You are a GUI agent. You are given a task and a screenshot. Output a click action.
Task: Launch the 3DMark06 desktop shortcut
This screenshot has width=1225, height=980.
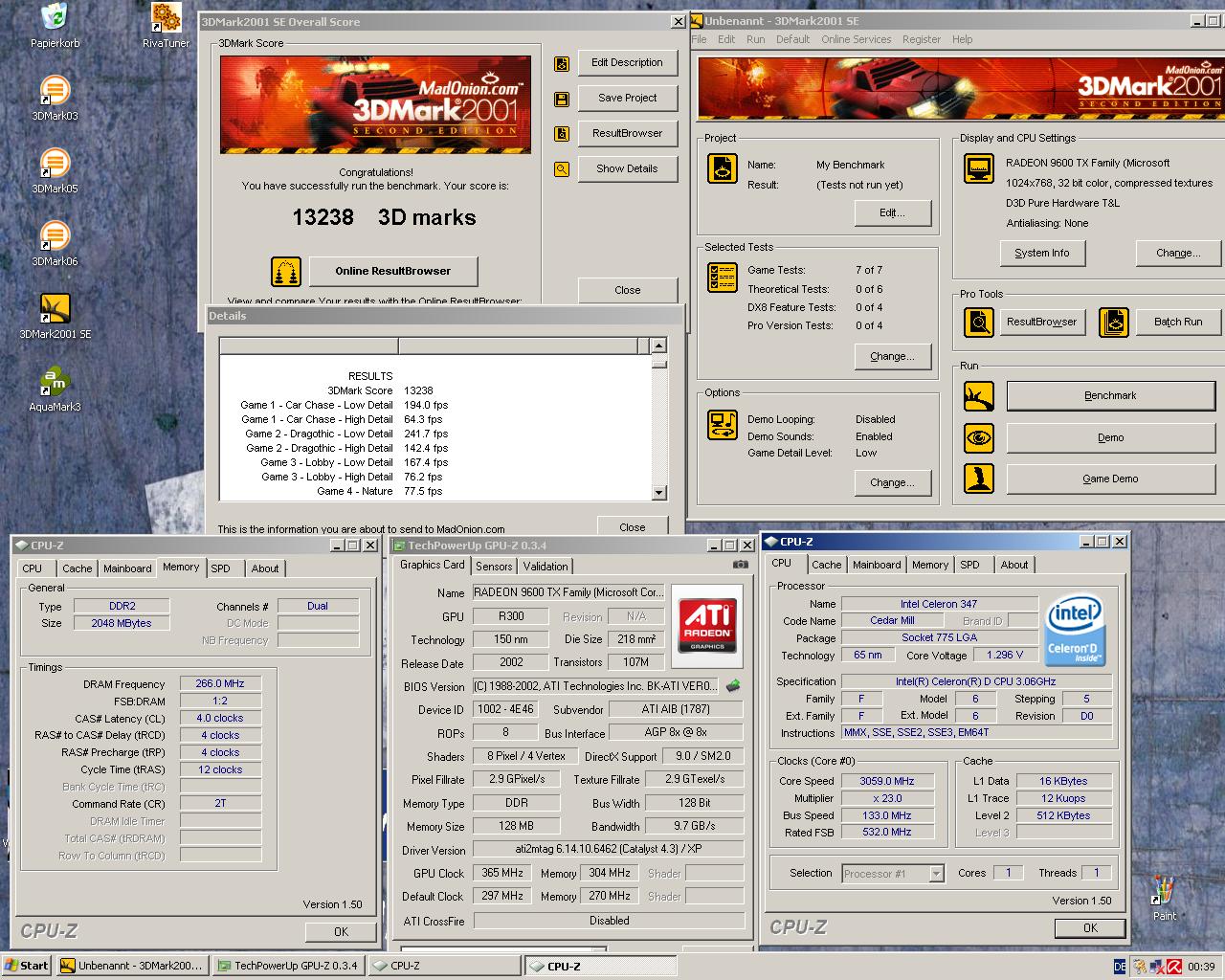pyautogui.click(x=55, y=244)
